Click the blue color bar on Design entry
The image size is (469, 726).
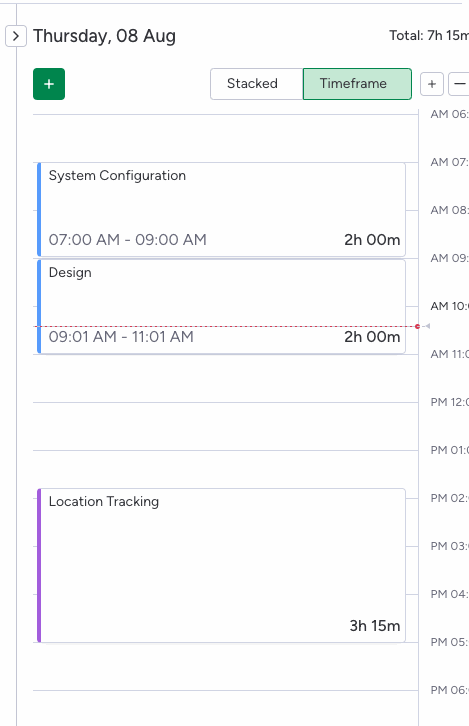39,307
